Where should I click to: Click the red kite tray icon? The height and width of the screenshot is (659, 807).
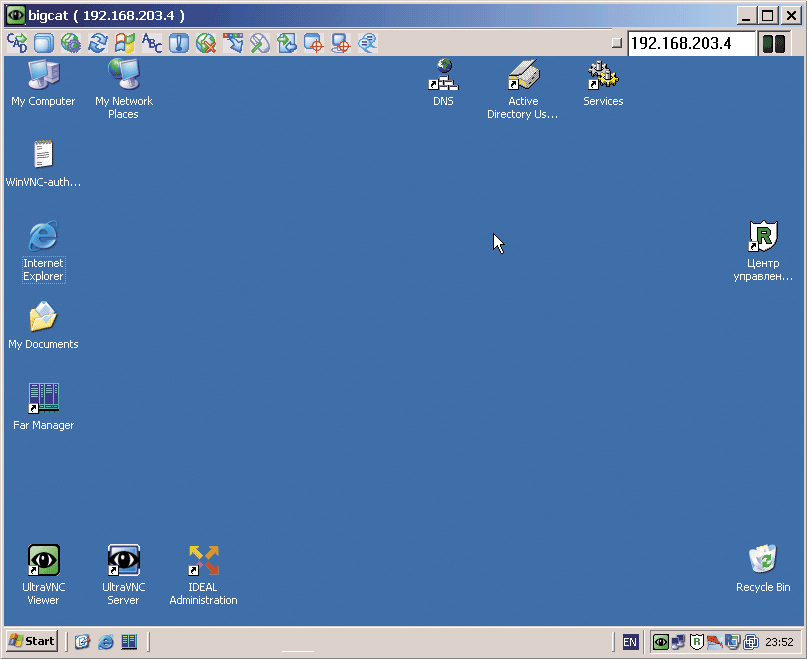714,642
